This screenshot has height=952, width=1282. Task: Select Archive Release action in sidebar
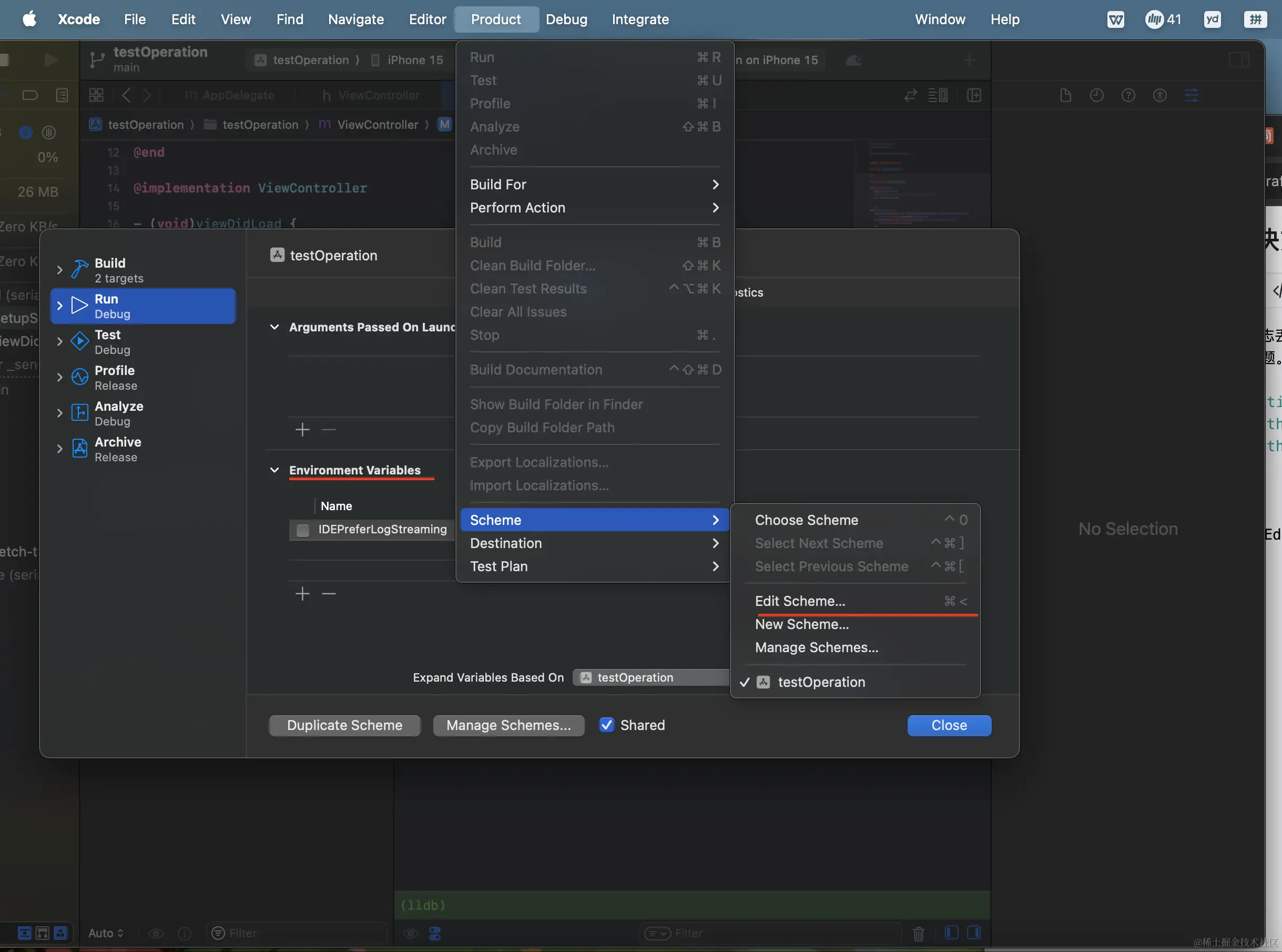click(144, 449)
